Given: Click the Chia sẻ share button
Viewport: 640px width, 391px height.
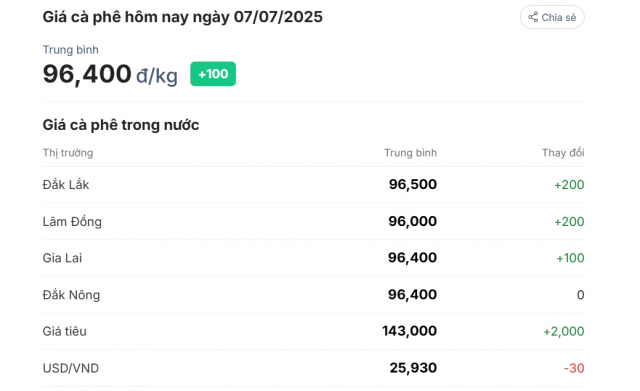Looking at the screenshot, I should (552, 17).
